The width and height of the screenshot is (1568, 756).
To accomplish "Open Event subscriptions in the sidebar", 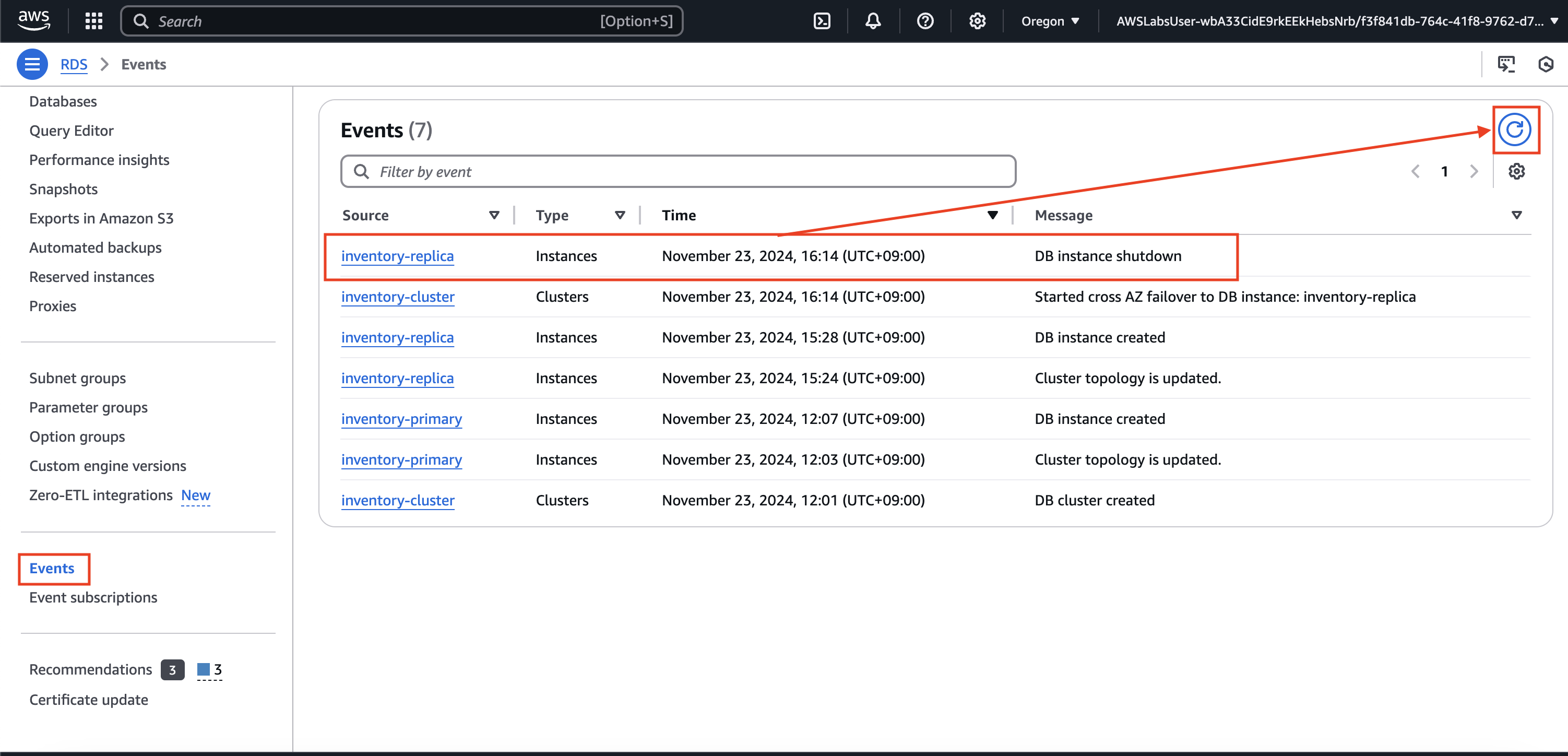I will point(93,597).
